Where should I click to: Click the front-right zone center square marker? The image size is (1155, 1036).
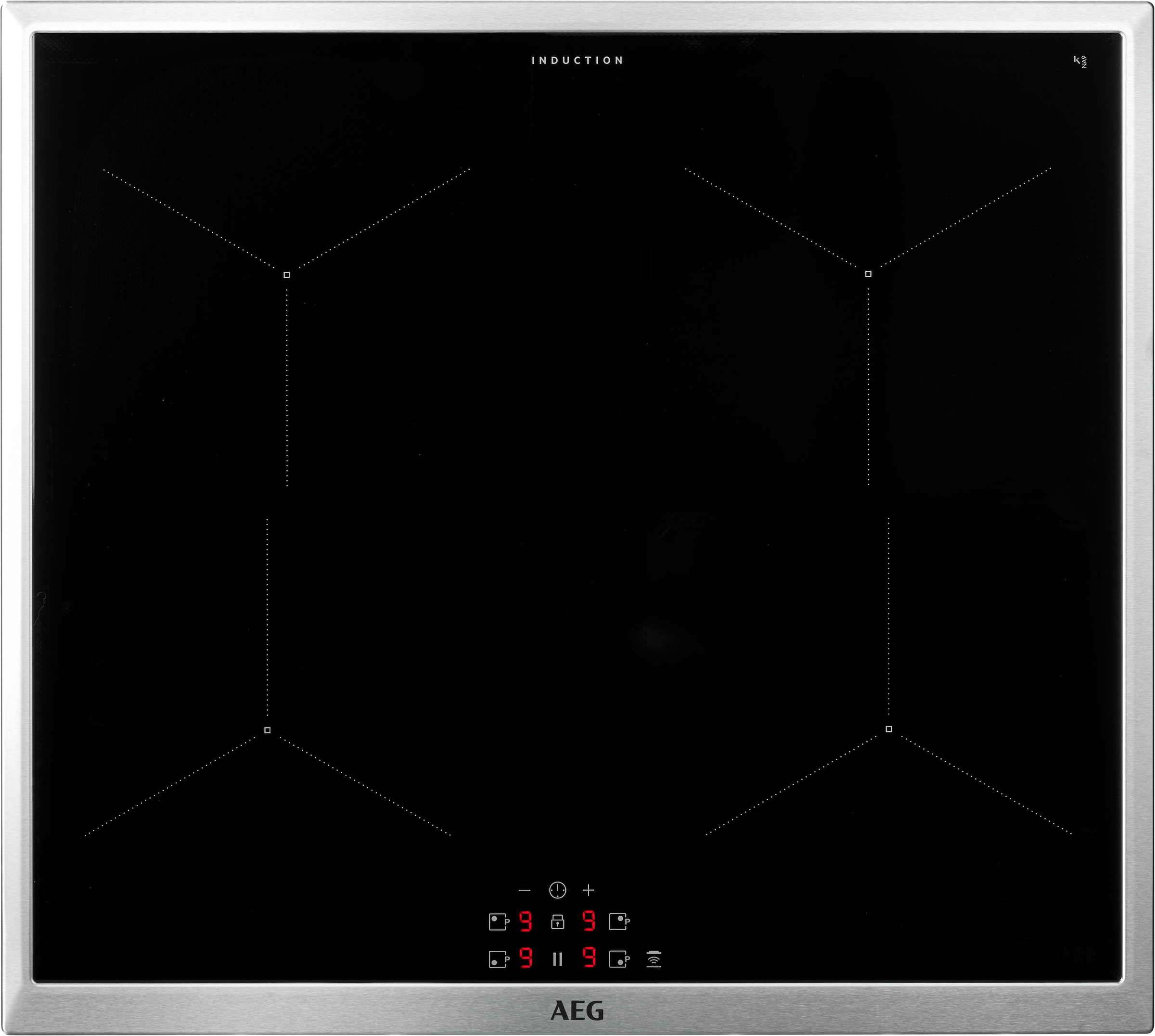click(888, 729)
